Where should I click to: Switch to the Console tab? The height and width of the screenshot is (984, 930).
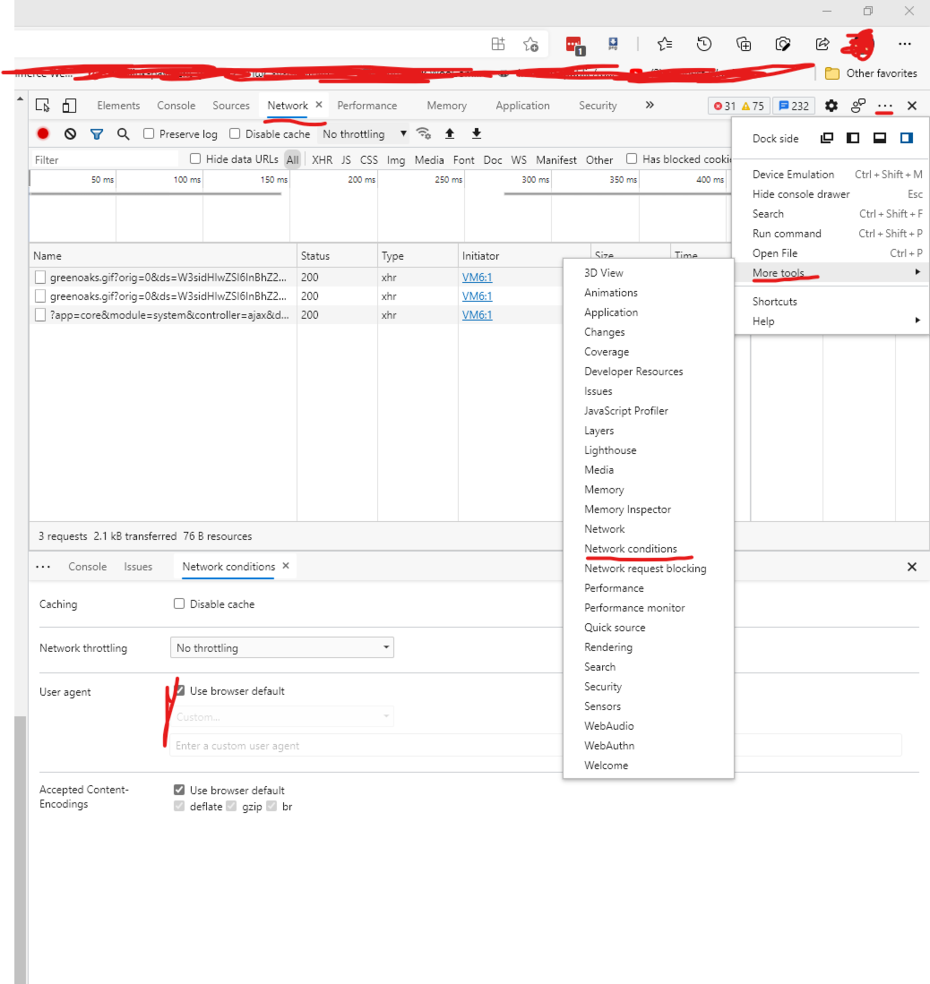click(176, 106)
